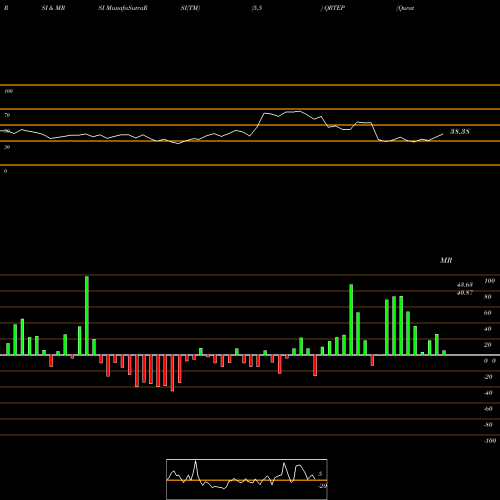Click the '-80' tick on MR axis
Image resolution: width=500 pixels, height=500 pixels.
coord(488,425)
